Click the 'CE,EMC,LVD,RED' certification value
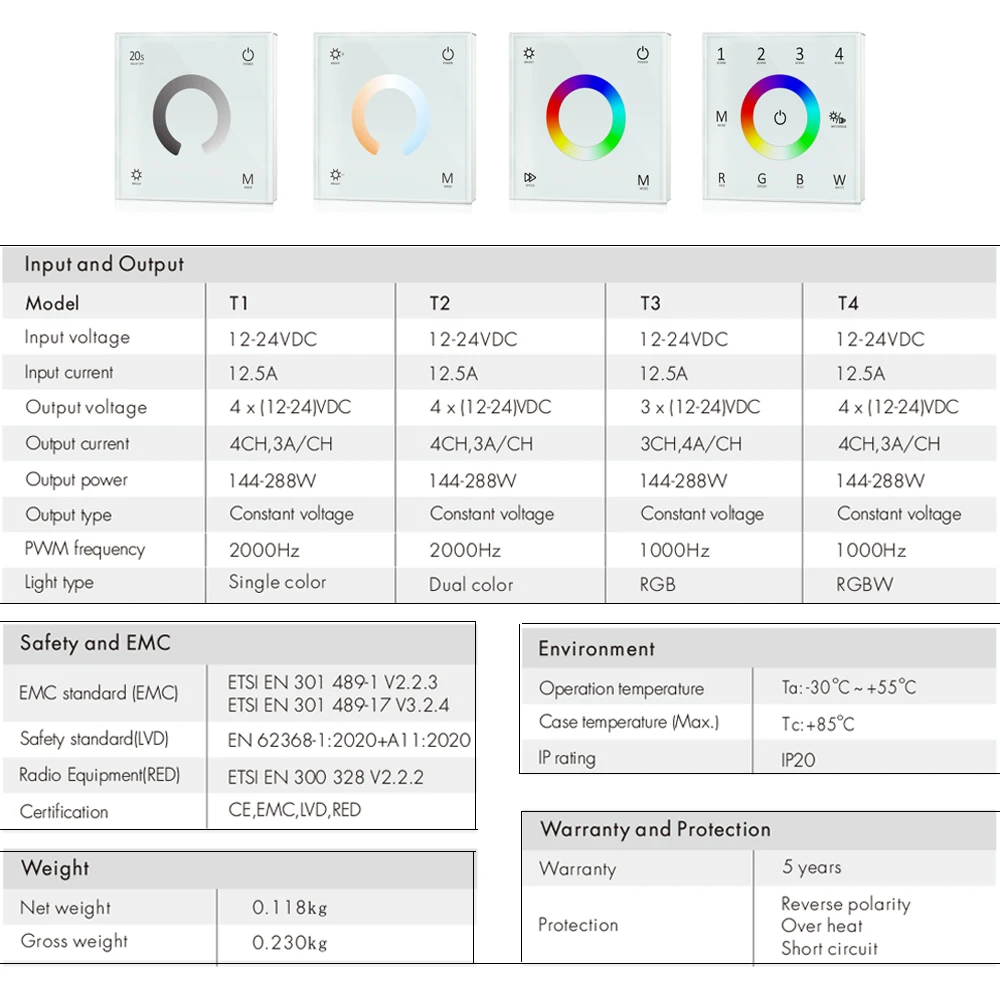Screen dimensions: 1000x1000 click(295, 810)
